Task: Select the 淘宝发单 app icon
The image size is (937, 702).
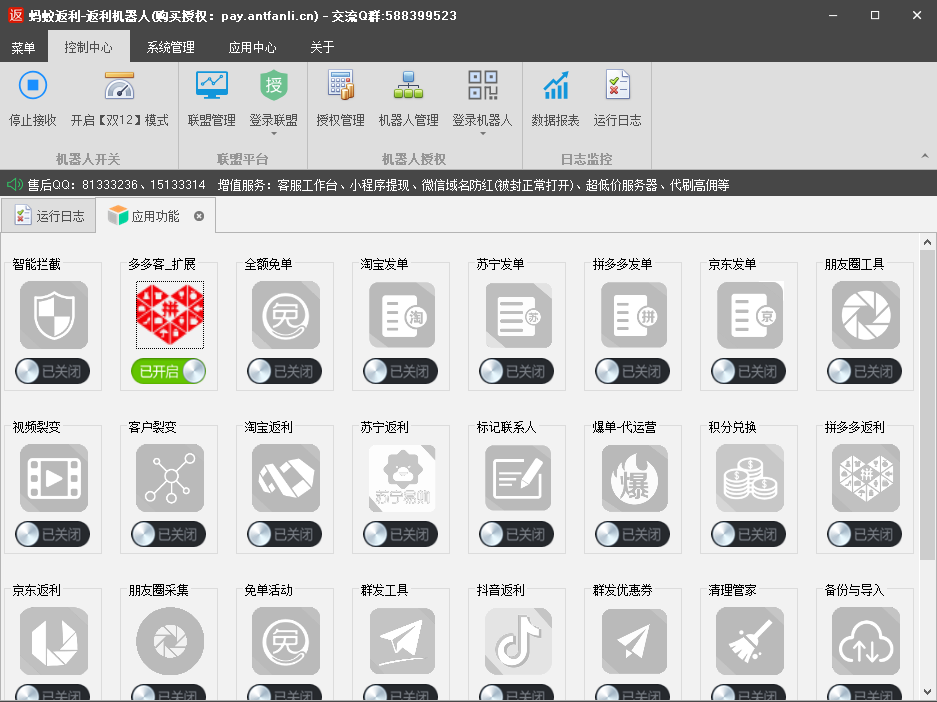Action: click(402, 315)
